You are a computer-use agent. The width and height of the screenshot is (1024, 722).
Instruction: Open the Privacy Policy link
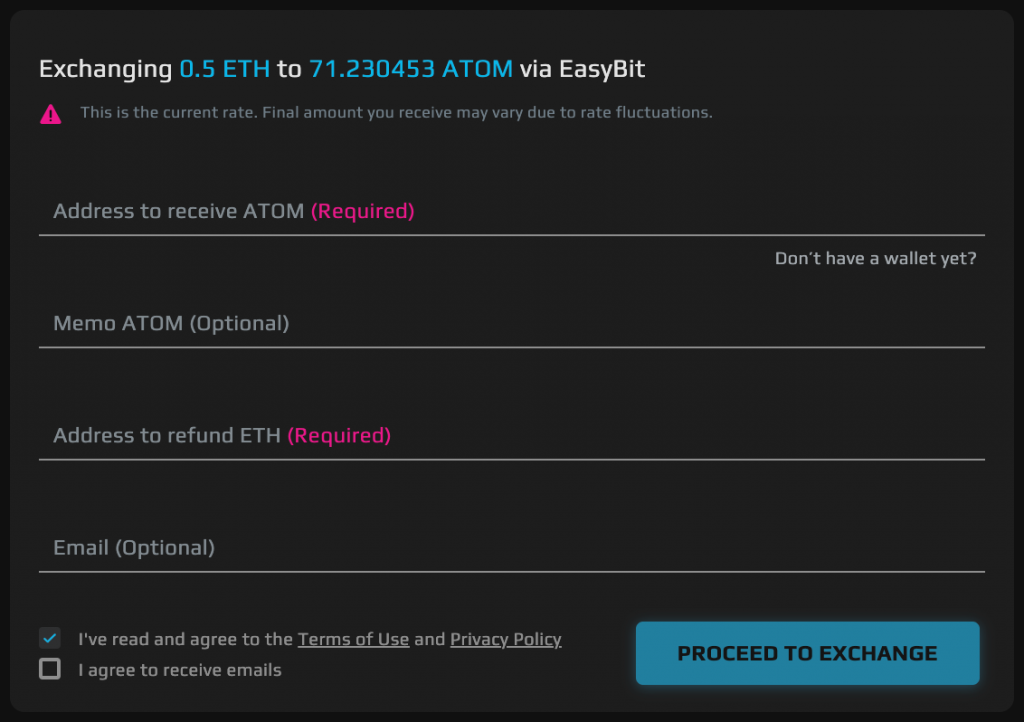point(505,639)
